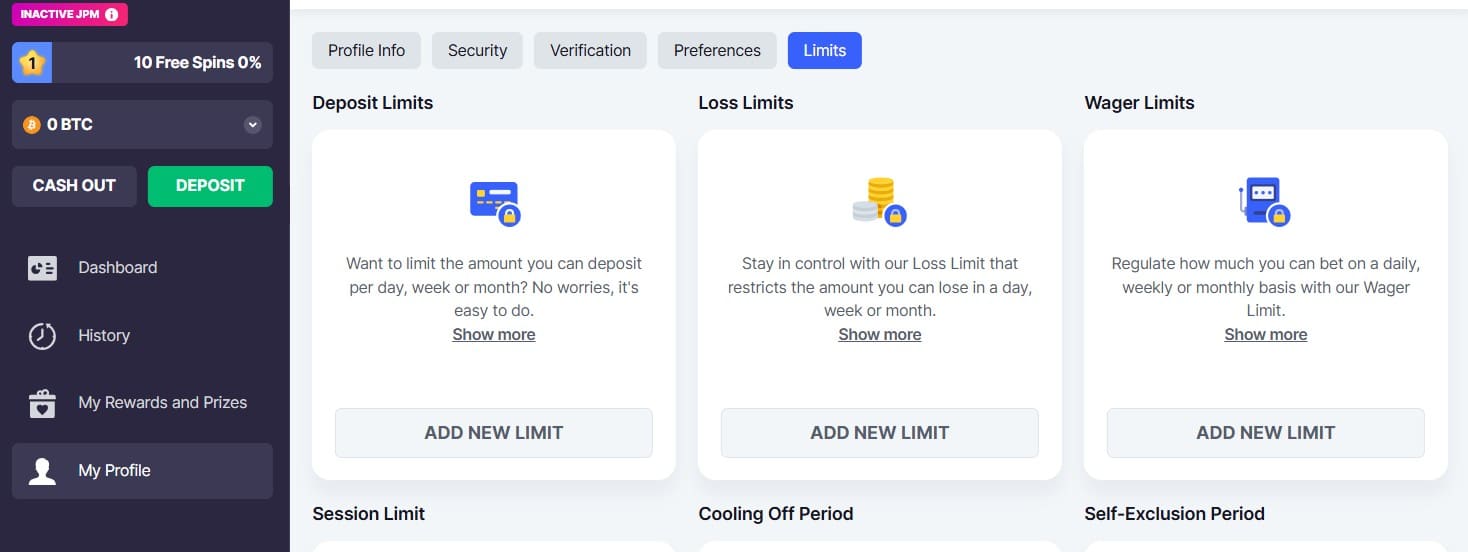The width and height of the screenshot is (1468, 552).
Task: Open the Verification tab
Action: click(590, 50)
